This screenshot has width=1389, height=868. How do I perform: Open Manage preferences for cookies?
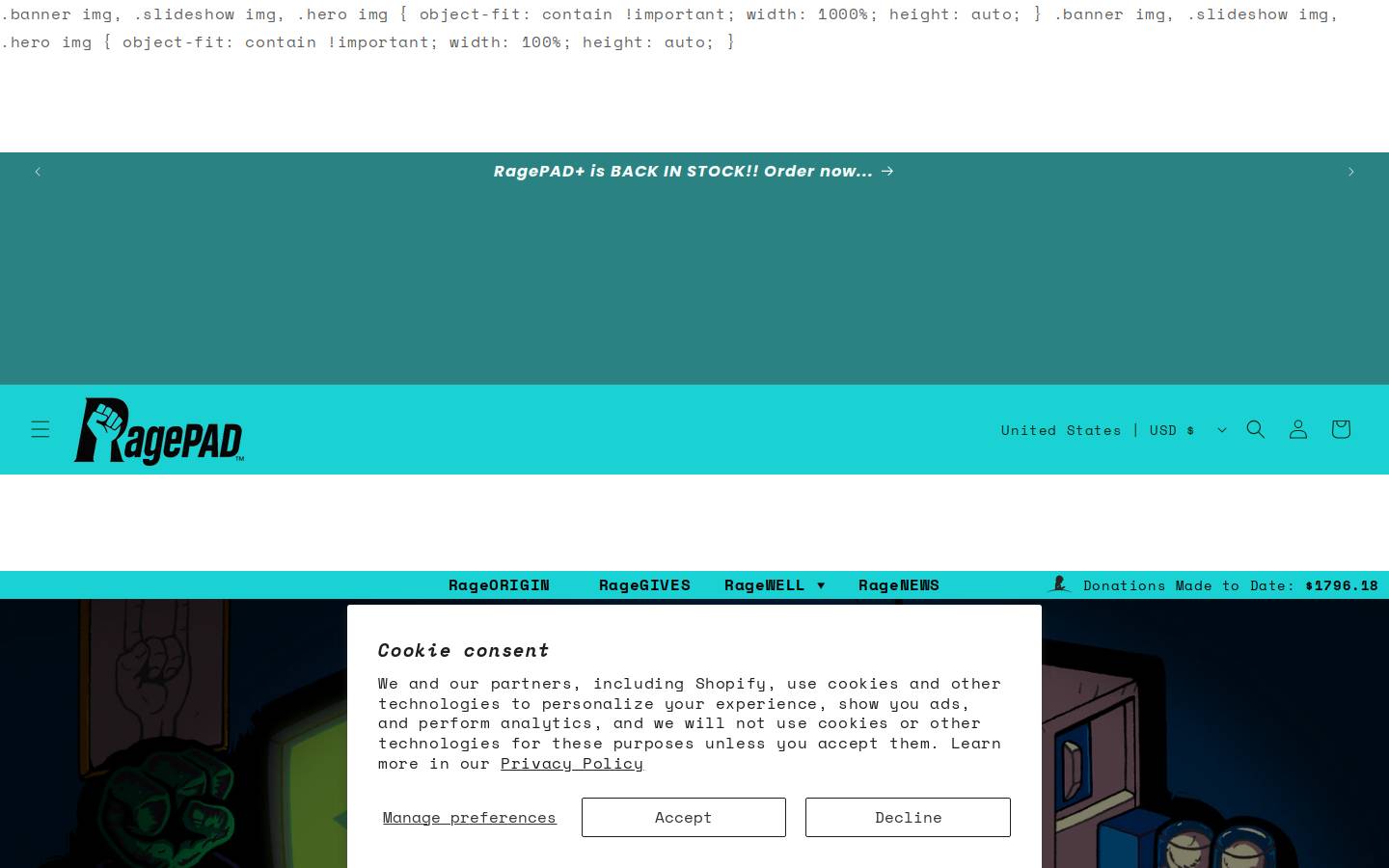469,817
